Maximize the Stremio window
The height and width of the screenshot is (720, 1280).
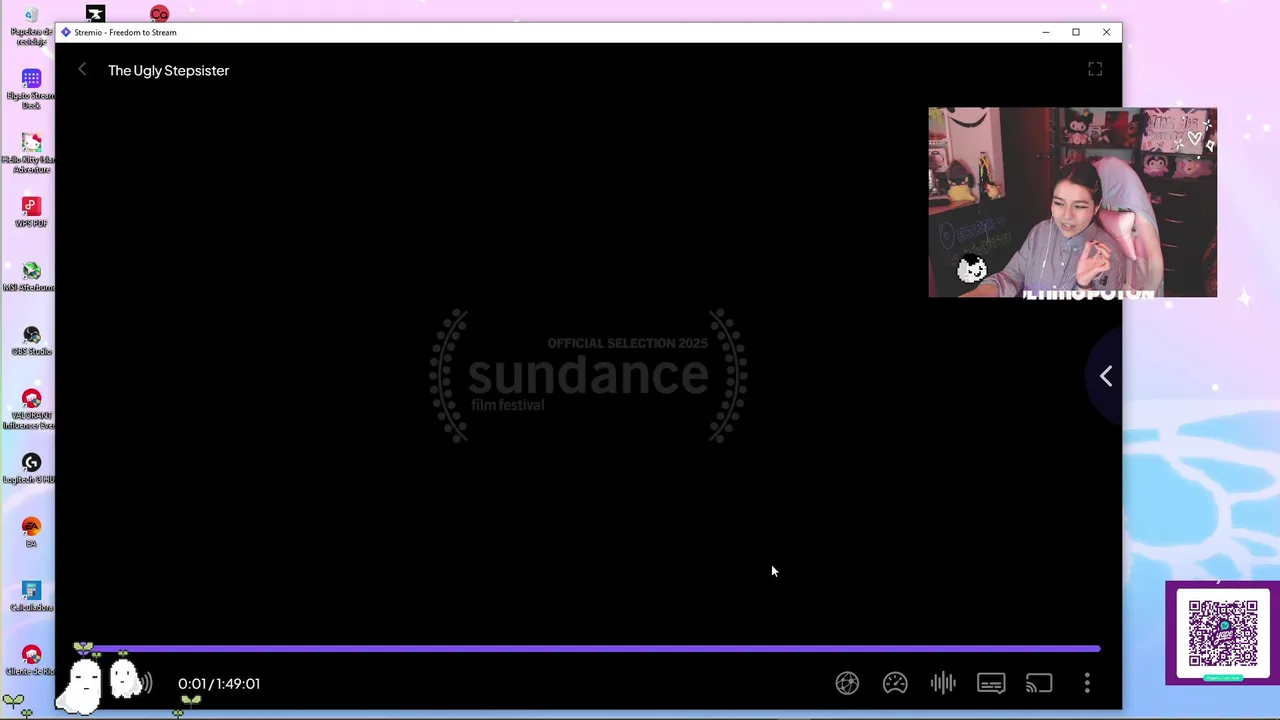click(1076, 32)
